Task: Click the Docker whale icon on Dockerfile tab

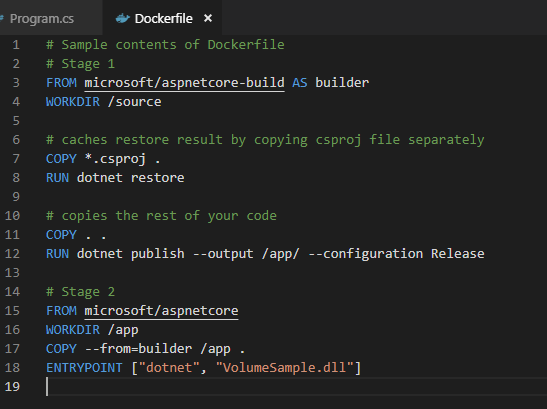Action: pyautogui.click(x=122, y=18)
